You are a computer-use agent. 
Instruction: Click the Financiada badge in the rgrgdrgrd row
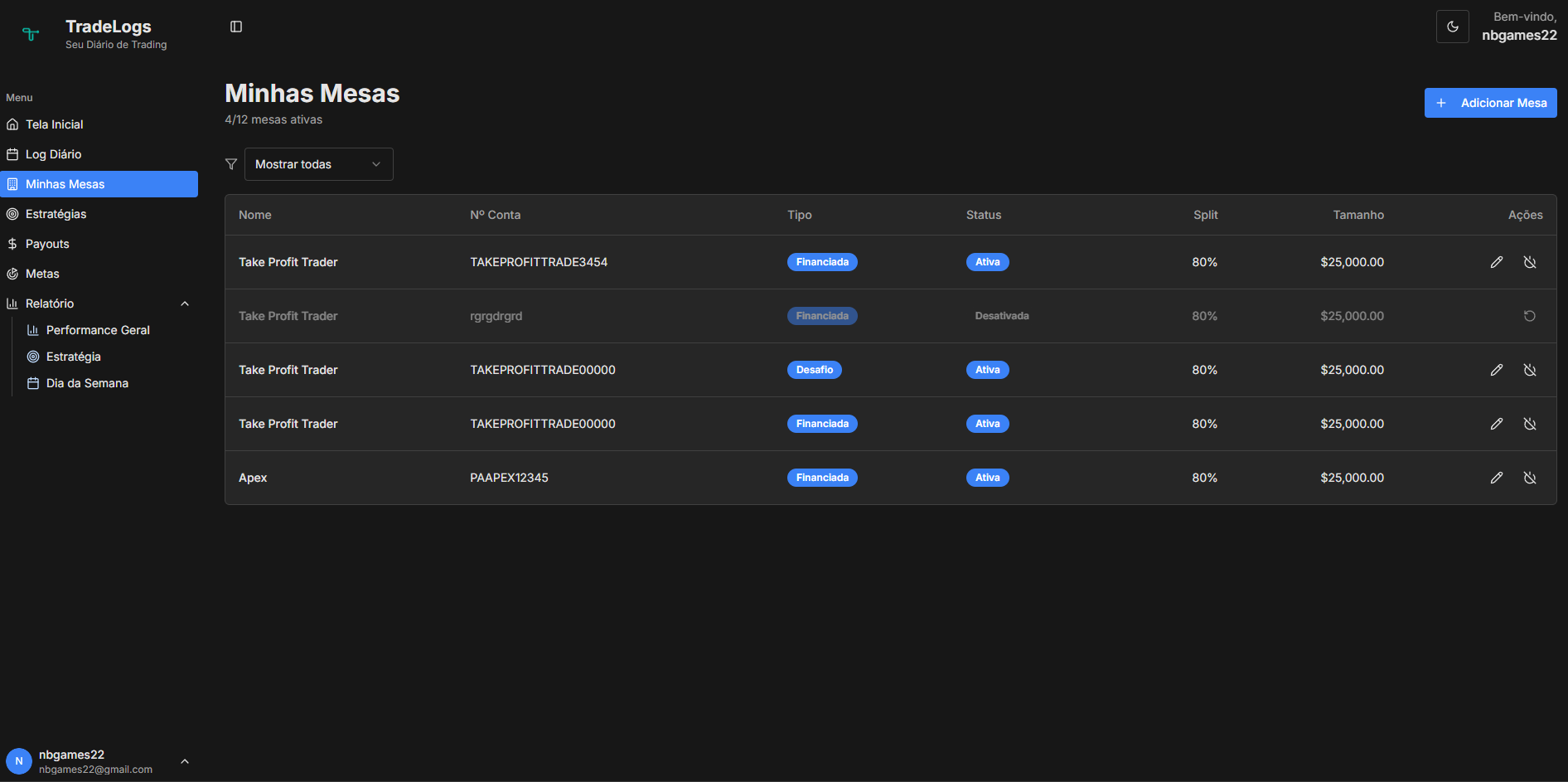(822, 316)
